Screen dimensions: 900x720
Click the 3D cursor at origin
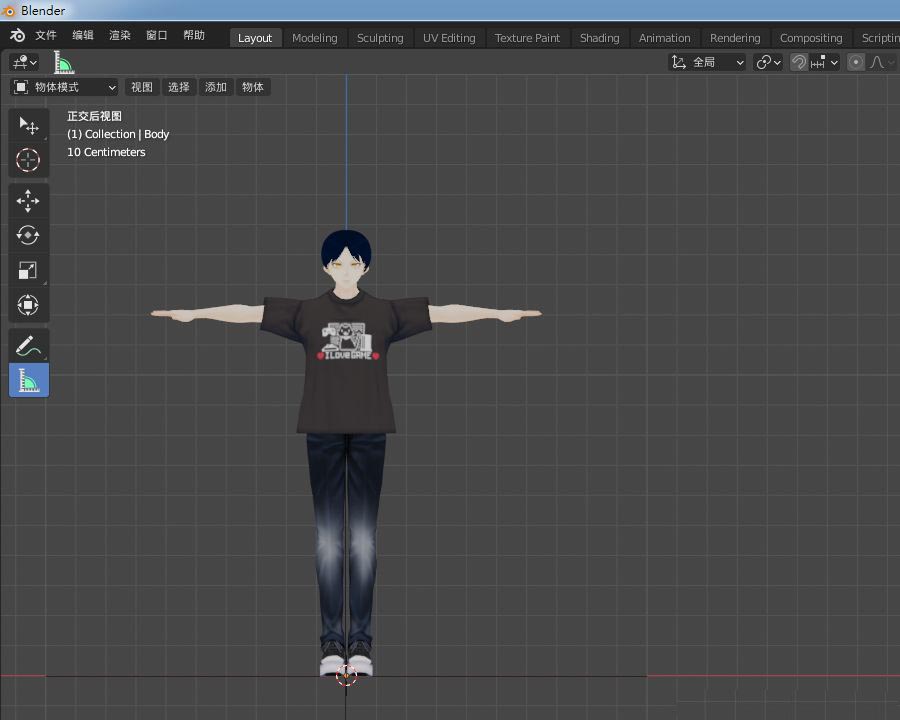346,675
